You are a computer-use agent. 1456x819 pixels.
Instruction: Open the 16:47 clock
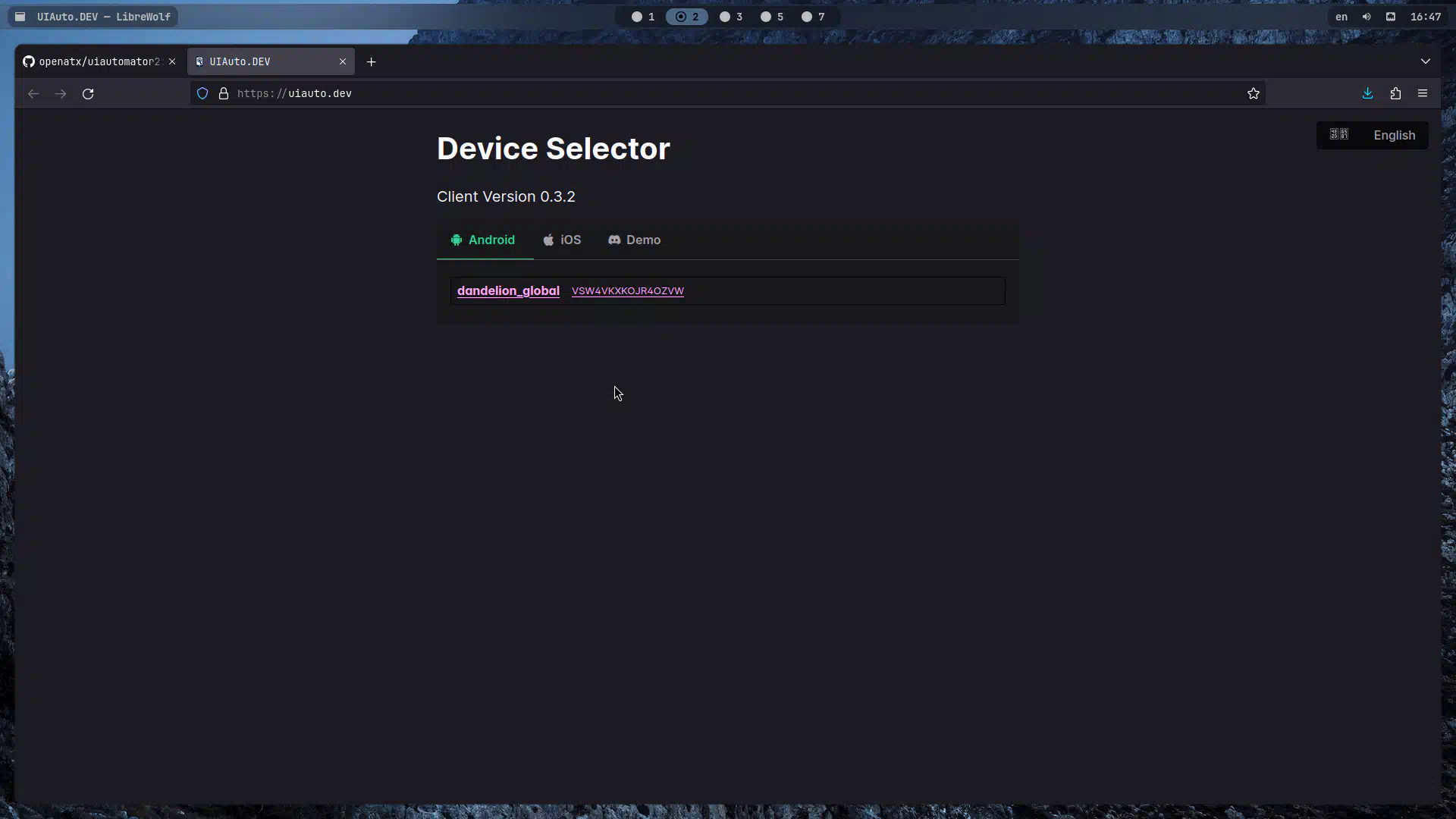coord(1426,17)
